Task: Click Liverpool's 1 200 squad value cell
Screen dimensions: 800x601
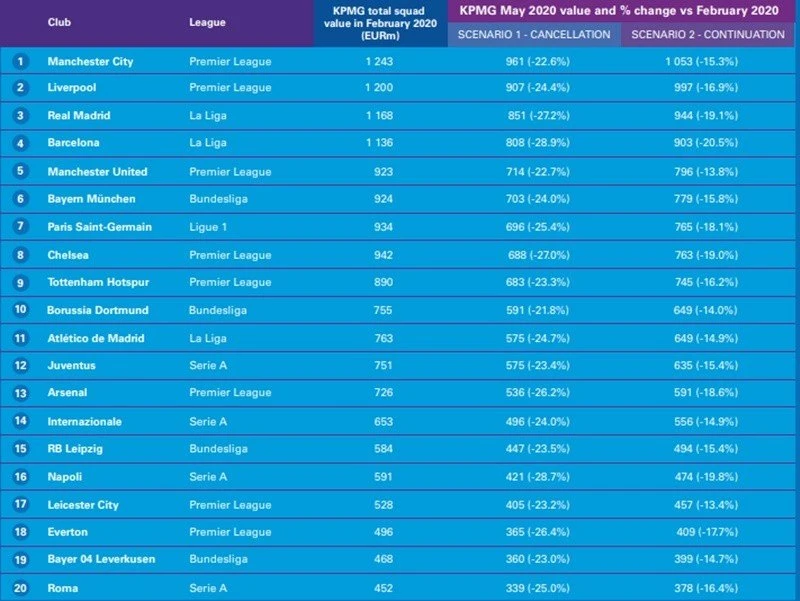Action: (x=379, y=88)
